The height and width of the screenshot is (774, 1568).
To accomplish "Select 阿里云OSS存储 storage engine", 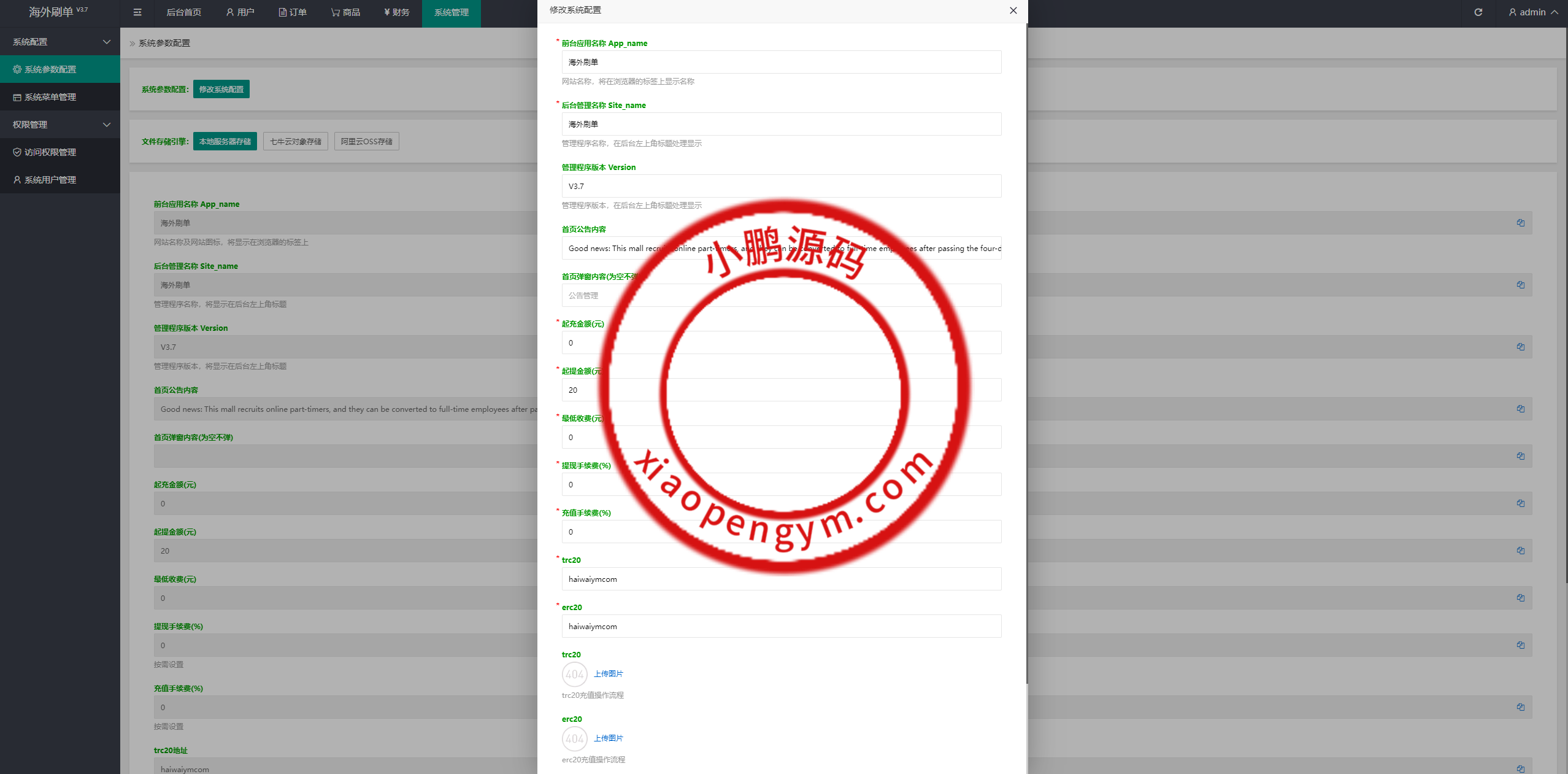I will (x=367, y=141).
